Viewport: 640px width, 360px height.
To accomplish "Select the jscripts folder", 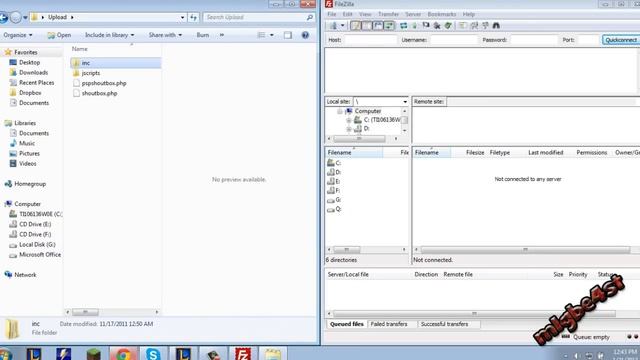I will click(x=91, y=73).
